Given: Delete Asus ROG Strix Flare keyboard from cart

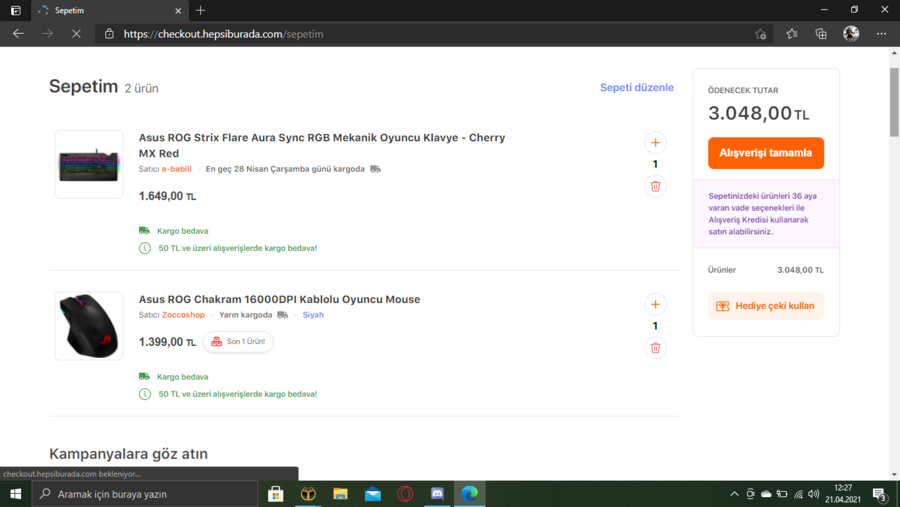Looking at the screenshot, I should click(x=655, y=186).
